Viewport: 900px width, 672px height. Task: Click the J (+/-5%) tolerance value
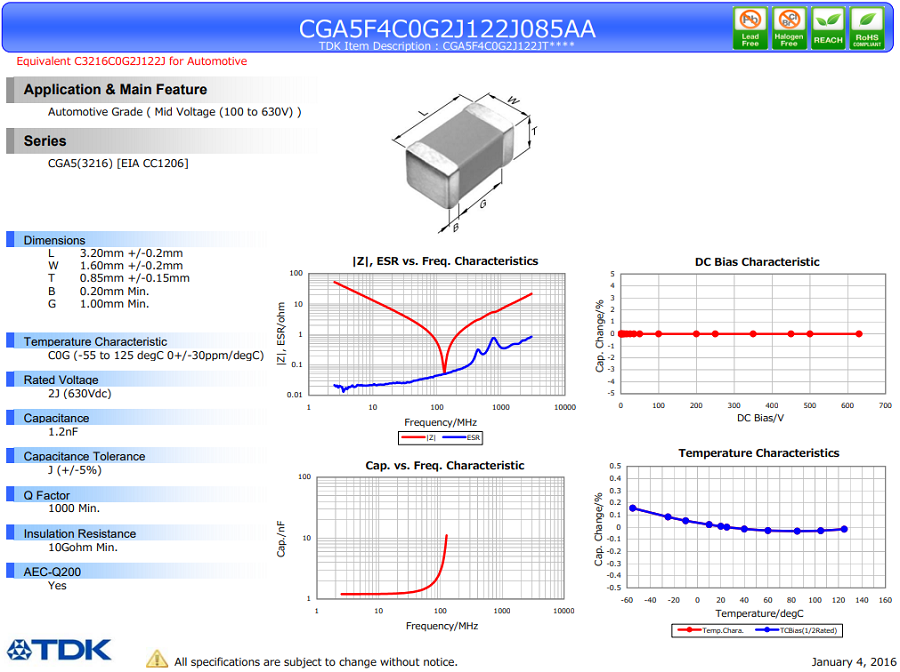[x=74, y=470]
